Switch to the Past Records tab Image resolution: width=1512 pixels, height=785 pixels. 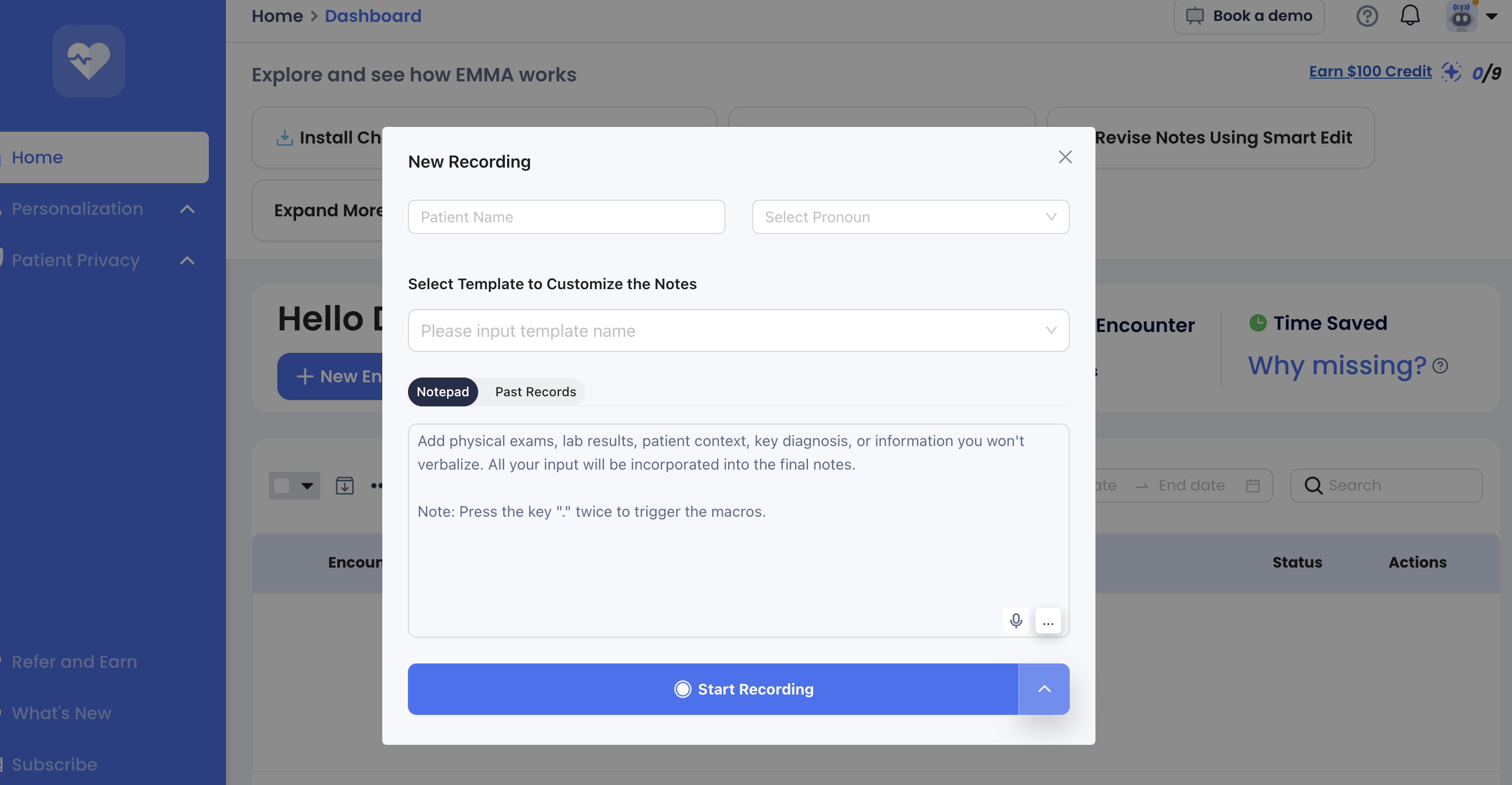535,391
